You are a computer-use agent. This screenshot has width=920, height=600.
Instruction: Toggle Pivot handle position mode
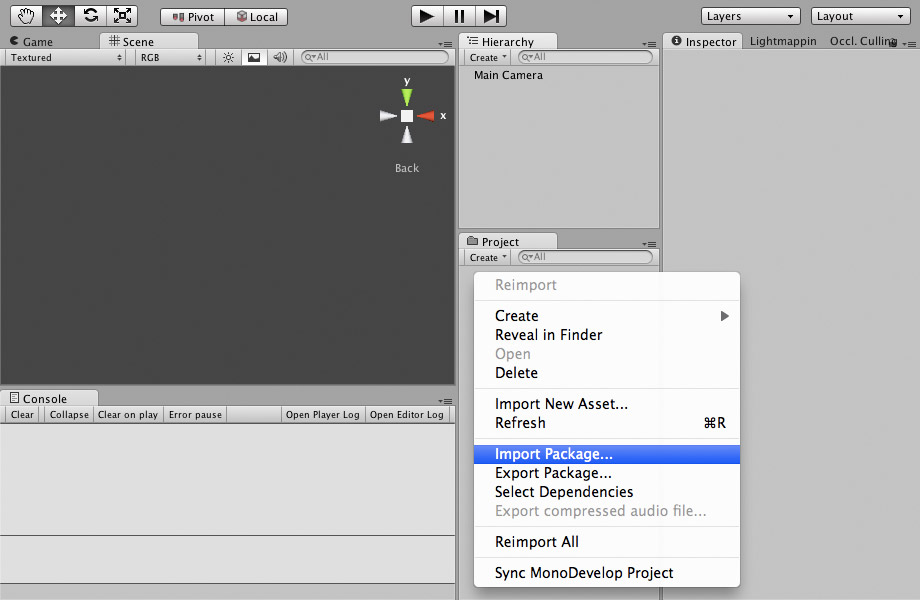click(x=192, y=17)
